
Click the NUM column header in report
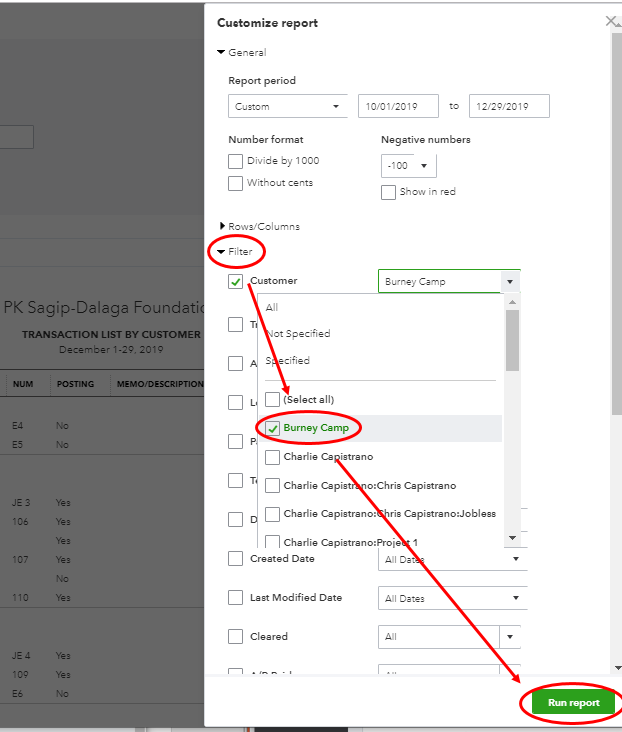[23, 384]
